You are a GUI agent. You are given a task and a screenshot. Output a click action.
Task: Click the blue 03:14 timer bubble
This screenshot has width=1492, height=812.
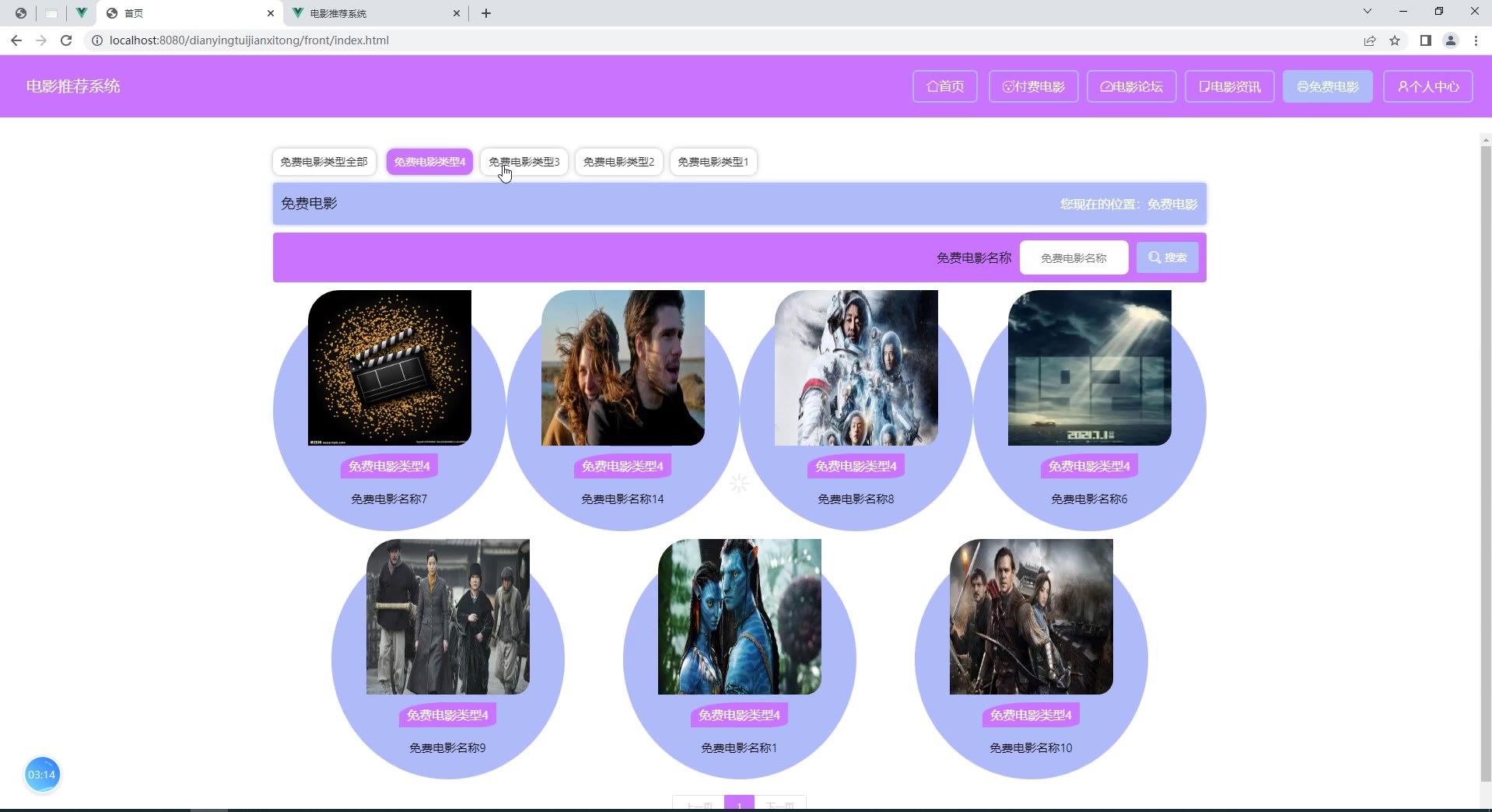(42, 775)
